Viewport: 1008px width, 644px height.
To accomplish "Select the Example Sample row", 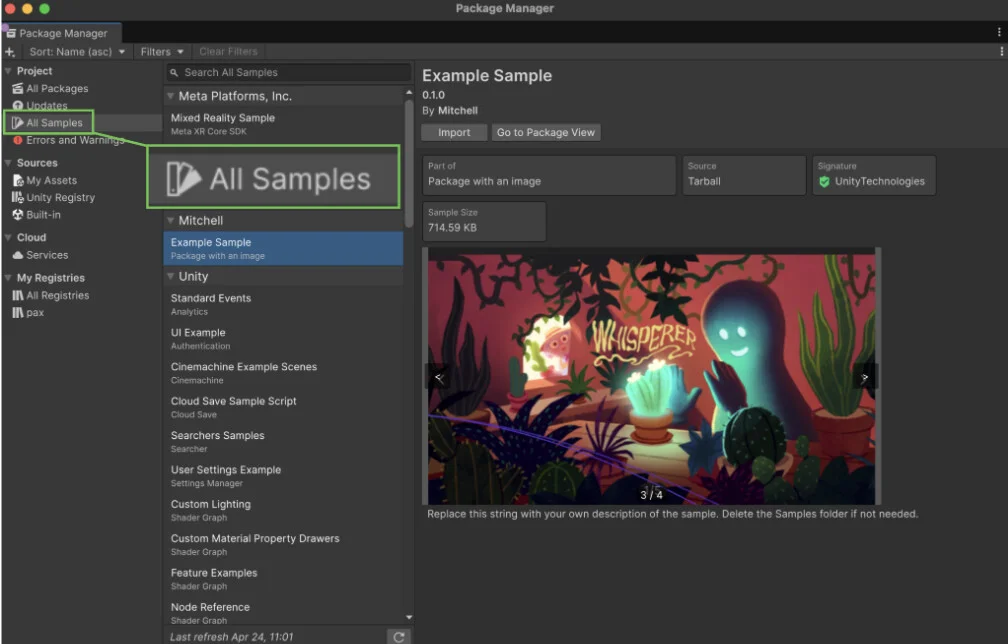I will pyautogui.click(x=284, y=249).
